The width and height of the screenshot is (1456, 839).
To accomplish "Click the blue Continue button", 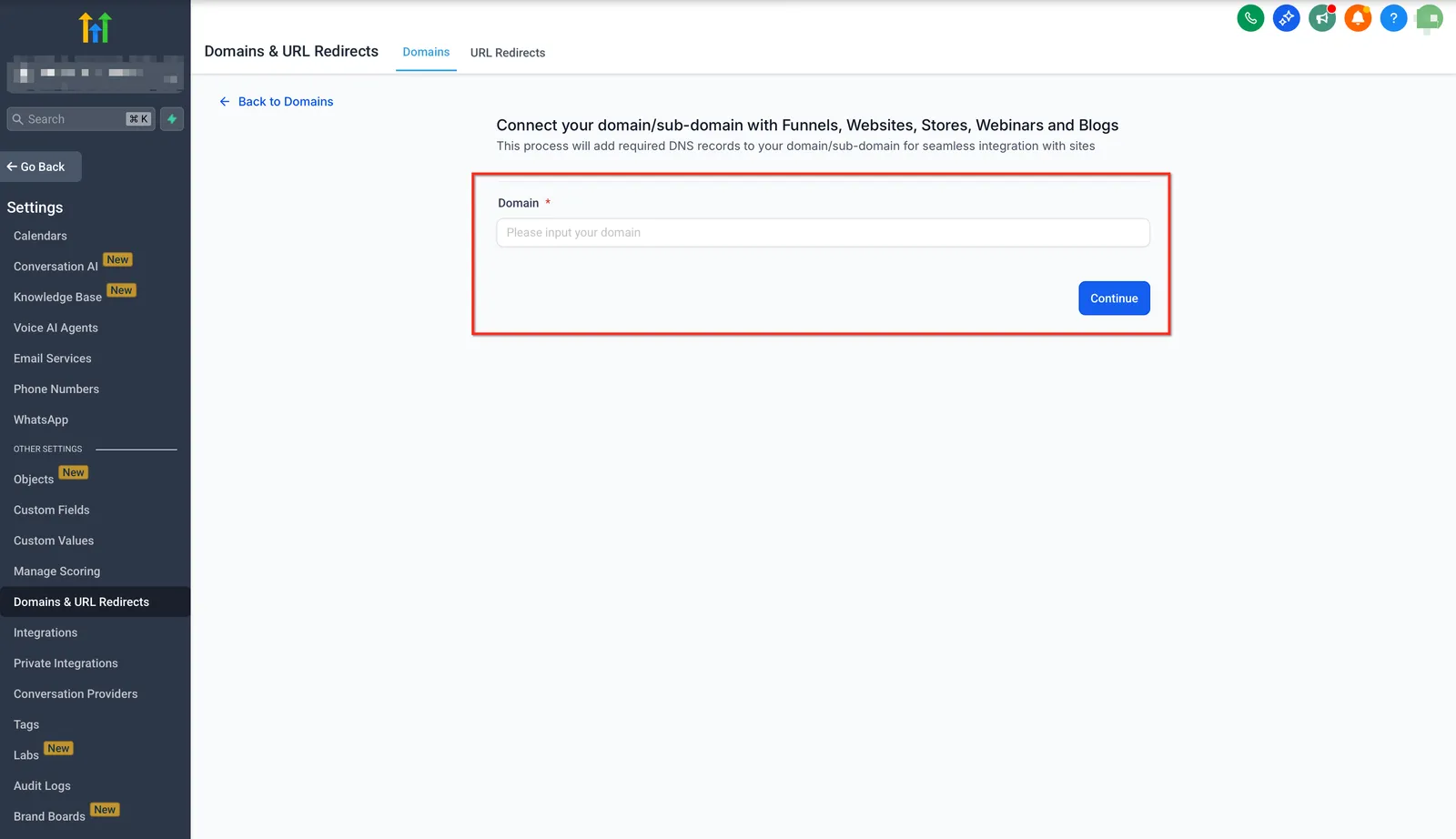I will [1114, 298].
